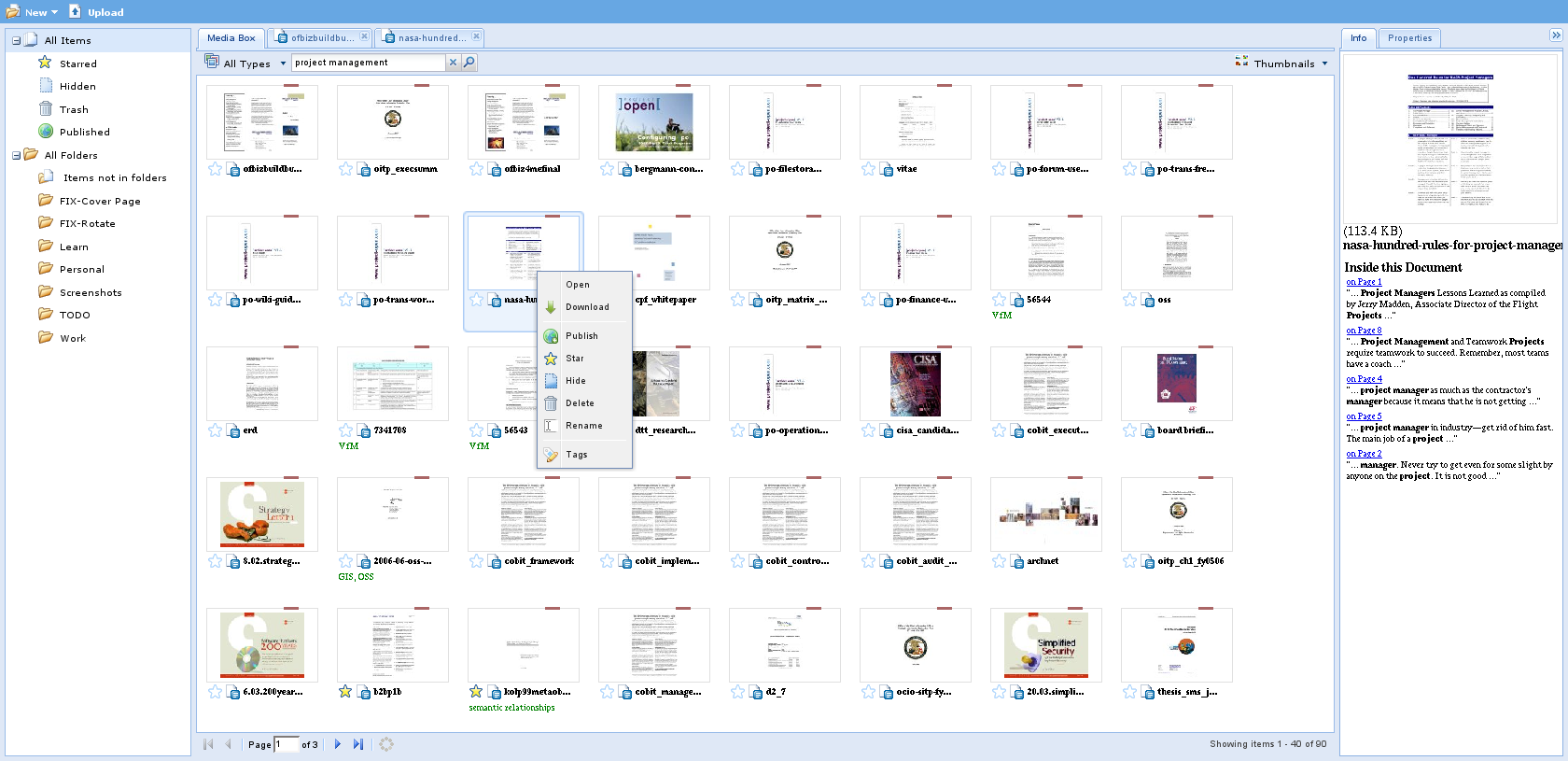Unstar the b2bp1b document
The height and width of the screenshot is (761, 1568).
(345, 692)
